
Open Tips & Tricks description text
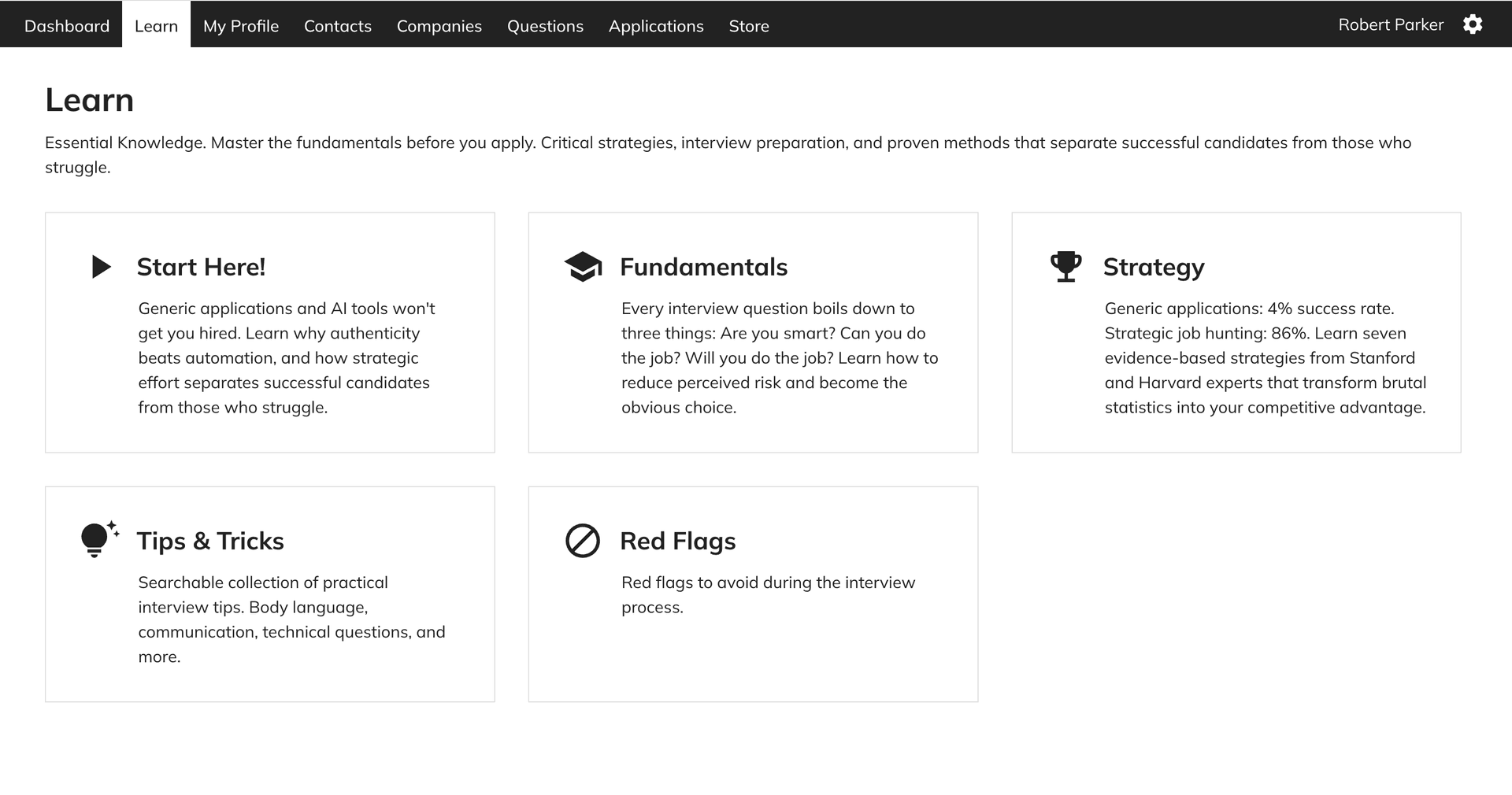[x=291, y=619]
